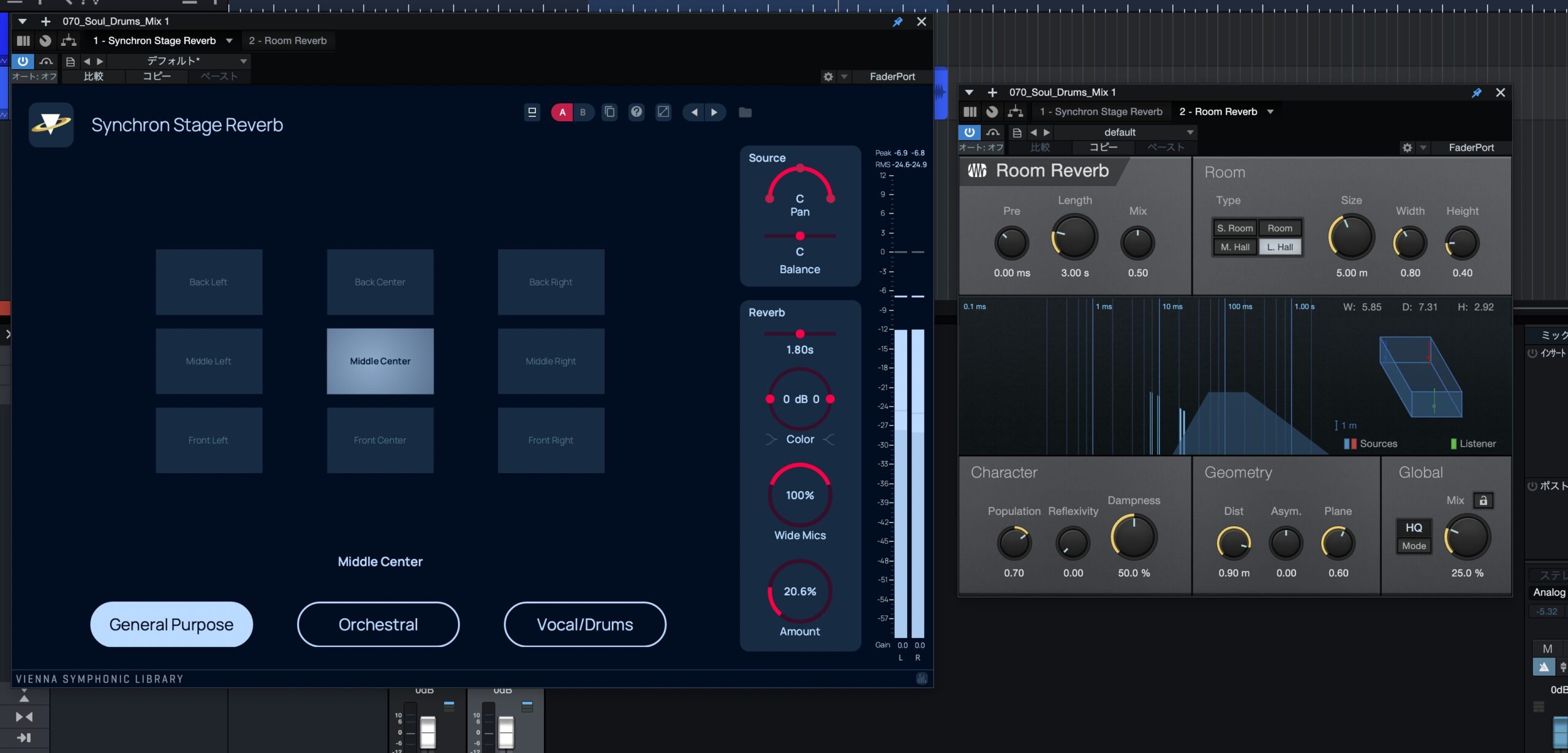Screen dimensions: 1568x753
Task: Select the Middle Left stage position
Action: [209, 361]
